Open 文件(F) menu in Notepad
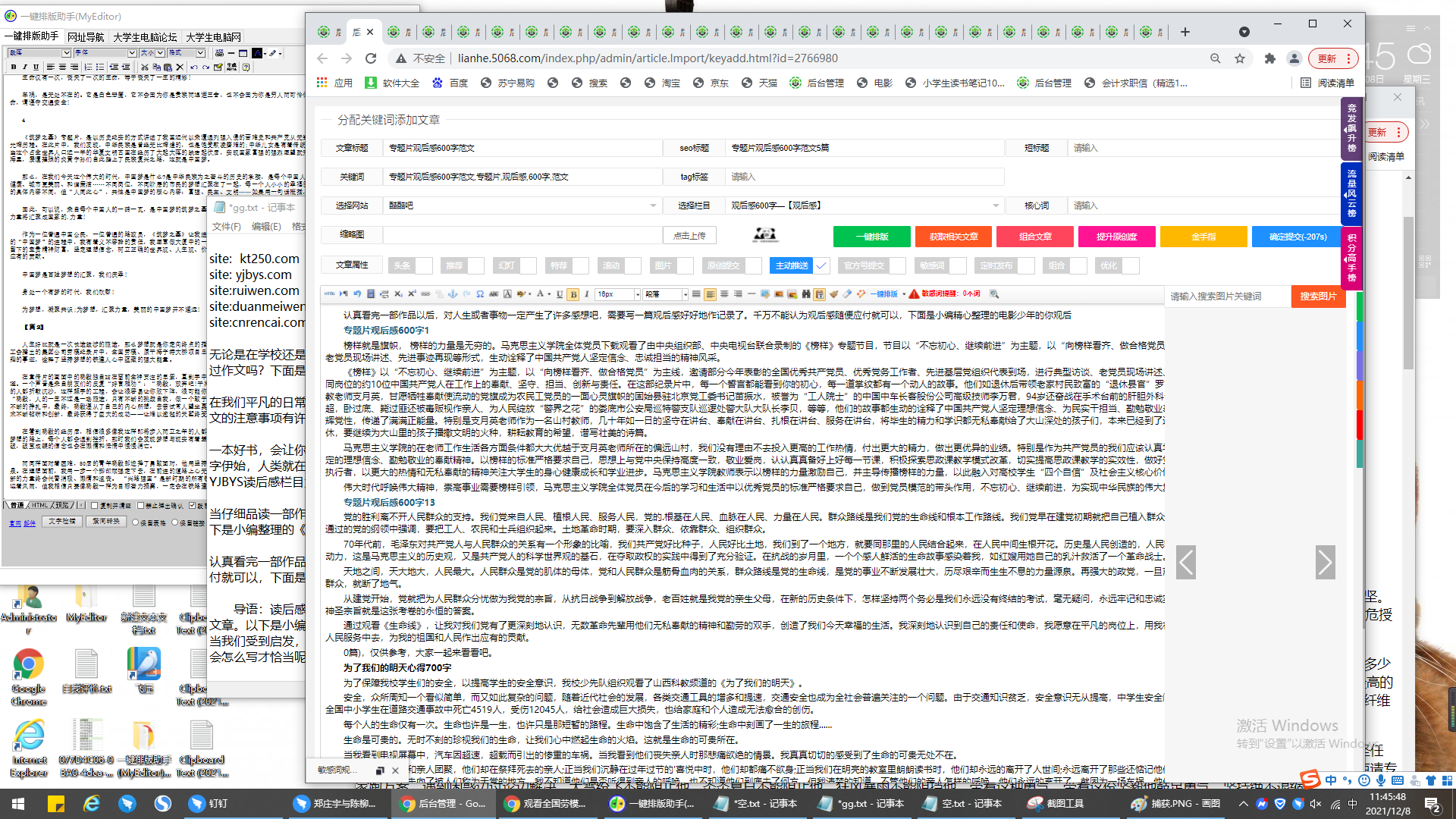This screenshot has height=819, width=1456. (x=226, y=227)
